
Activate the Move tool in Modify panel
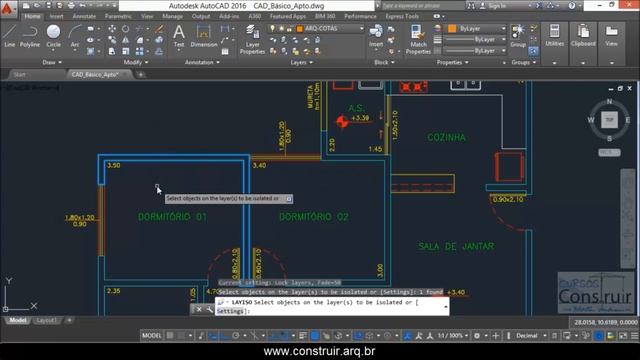112,29
